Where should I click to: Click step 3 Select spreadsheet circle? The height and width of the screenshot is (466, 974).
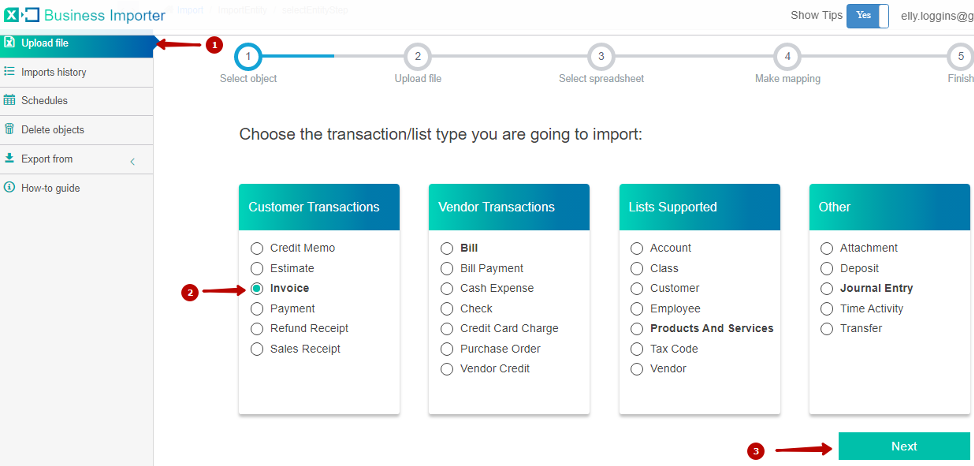601,57
